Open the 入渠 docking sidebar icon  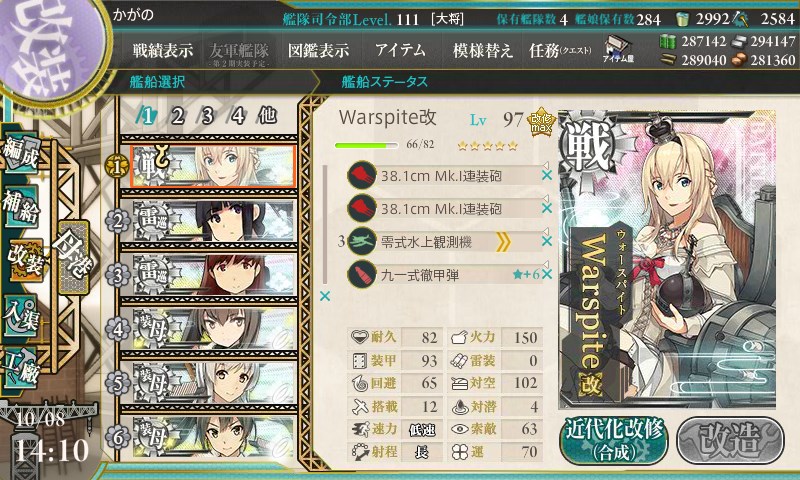coord(21,316)
